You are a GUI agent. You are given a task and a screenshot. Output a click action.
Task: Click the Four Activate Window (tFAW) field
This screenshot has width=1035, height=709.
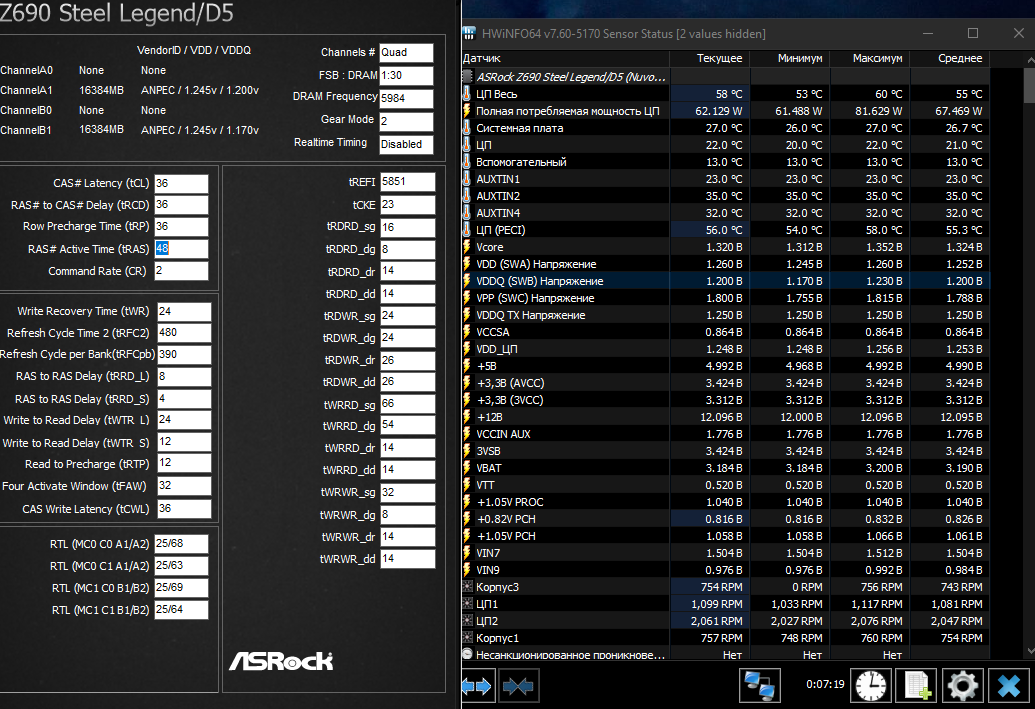pos(184,486)
